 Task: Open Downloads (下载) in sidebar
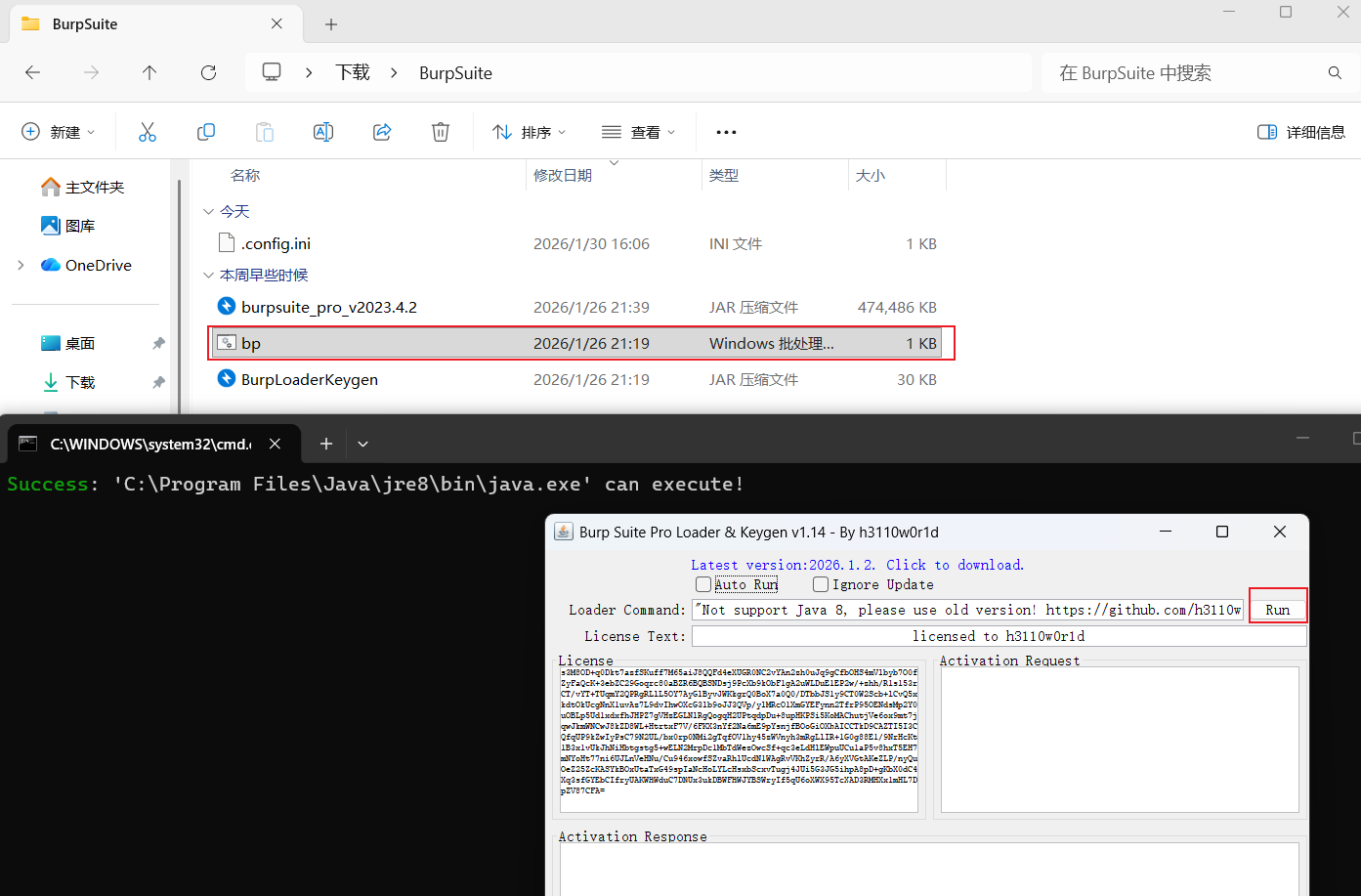68,382
